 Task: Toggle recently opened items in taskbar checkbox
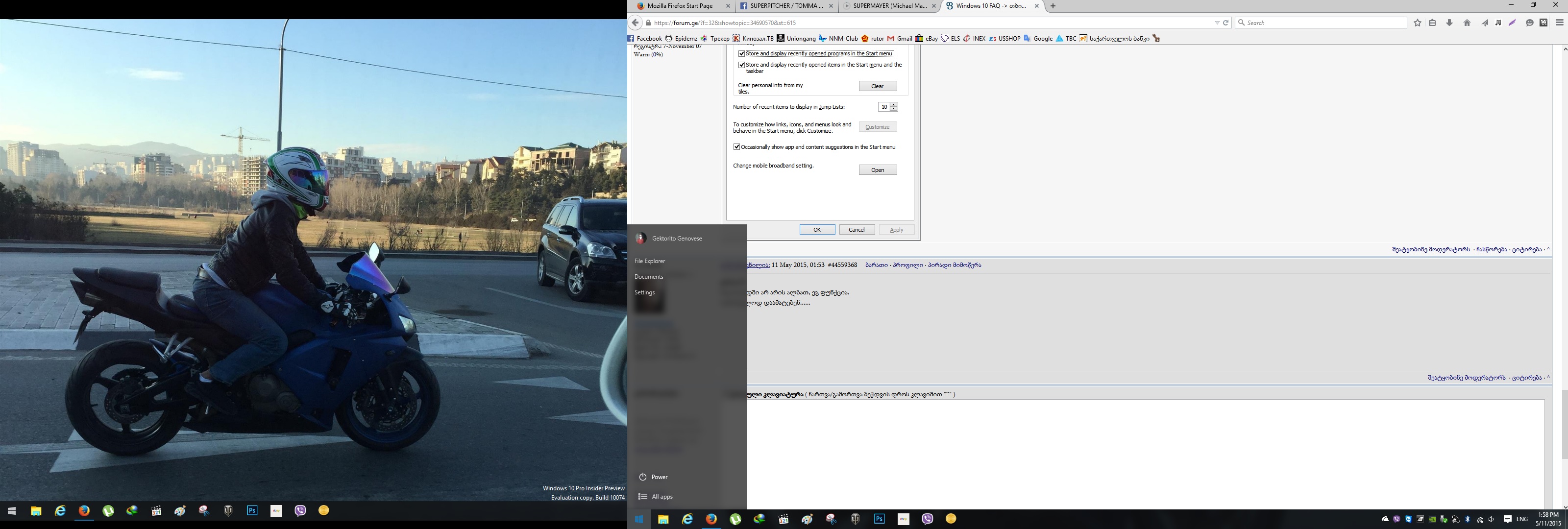tap(741, 65)
